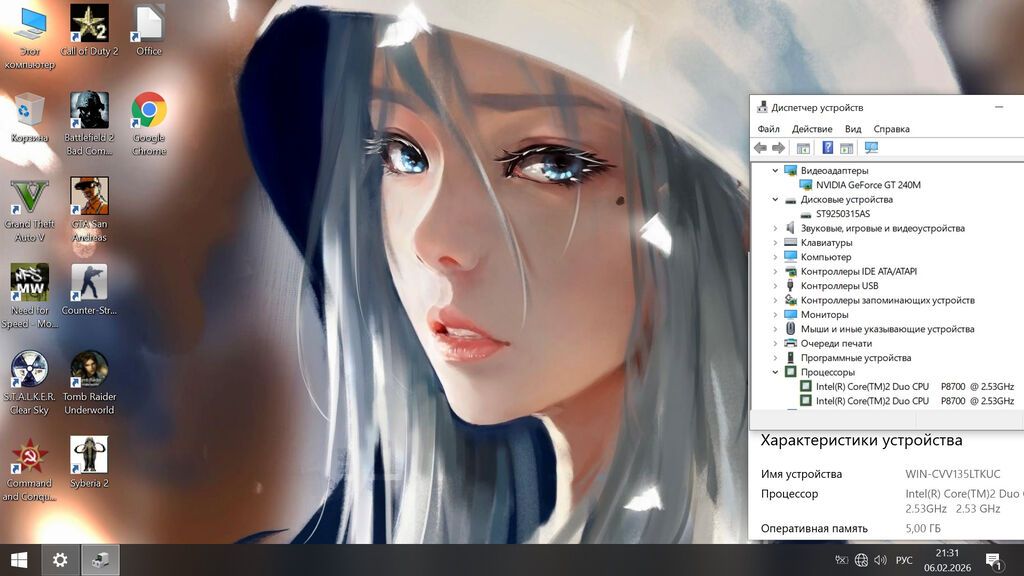This screenshot has height=576, width=1024.
Task: Click the properties pane toolbar icon next to Help
Action: (846, 148)
